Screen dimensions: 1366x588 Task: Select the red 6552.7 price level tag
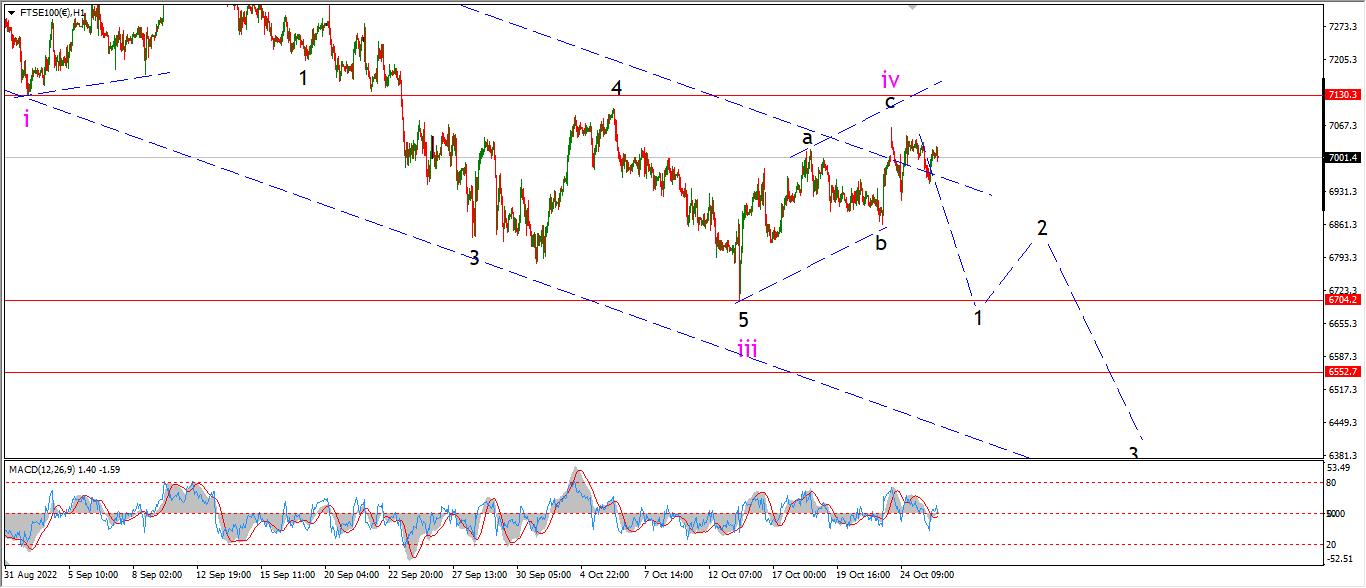coord(1343,371)
